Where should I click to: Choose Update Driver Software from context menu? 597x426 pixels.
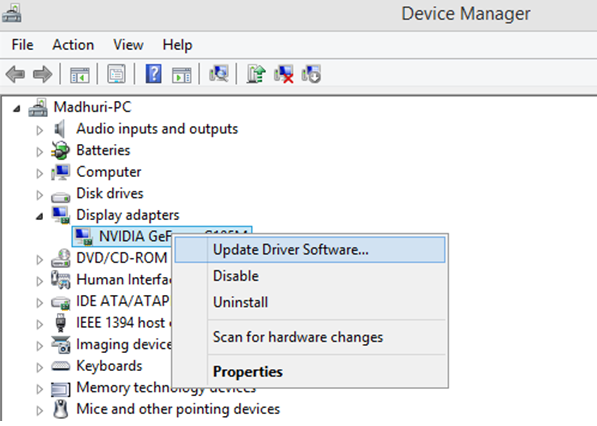point(310,250)
